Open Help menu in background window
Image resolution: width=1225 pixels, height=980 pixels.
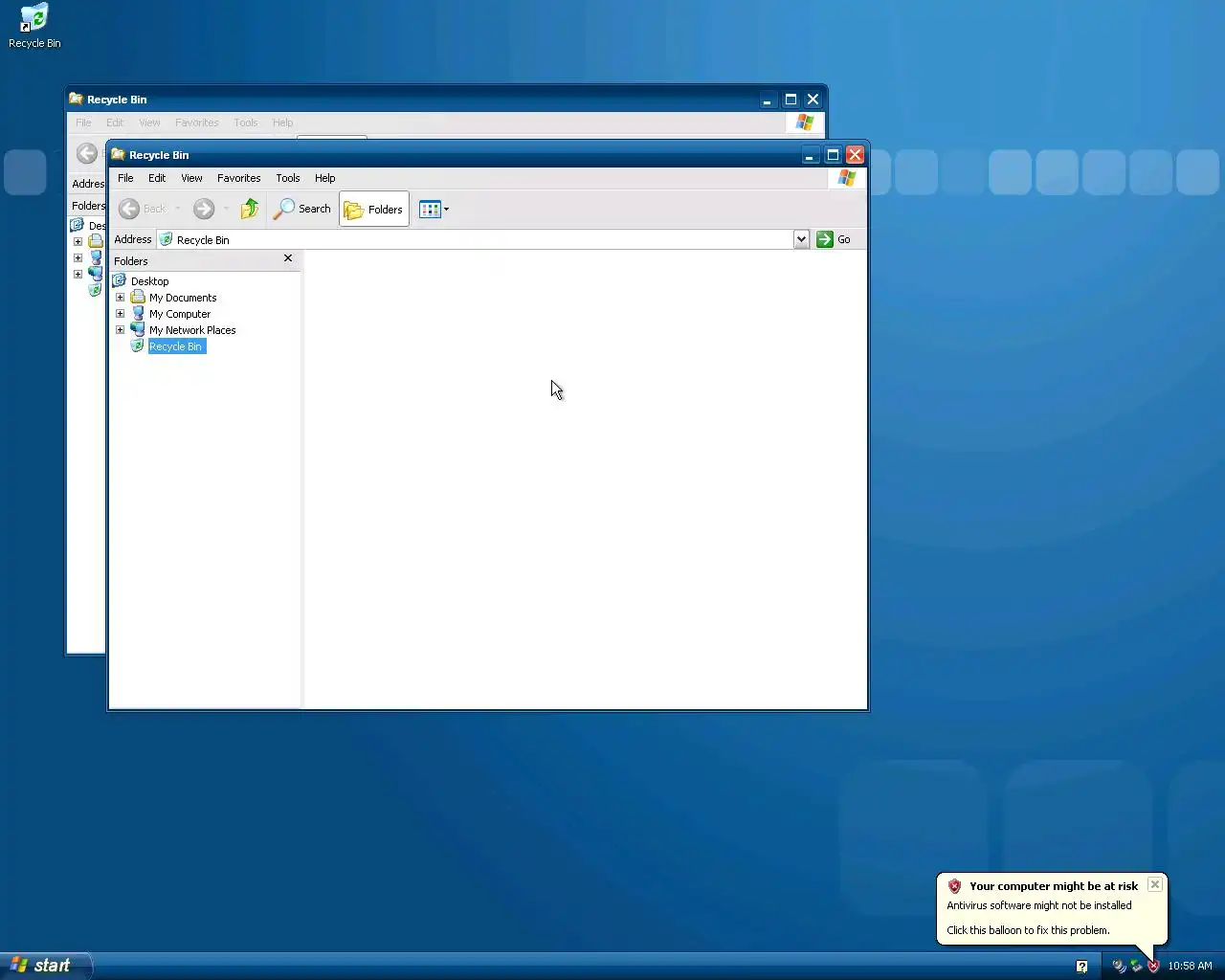point(282,122)
